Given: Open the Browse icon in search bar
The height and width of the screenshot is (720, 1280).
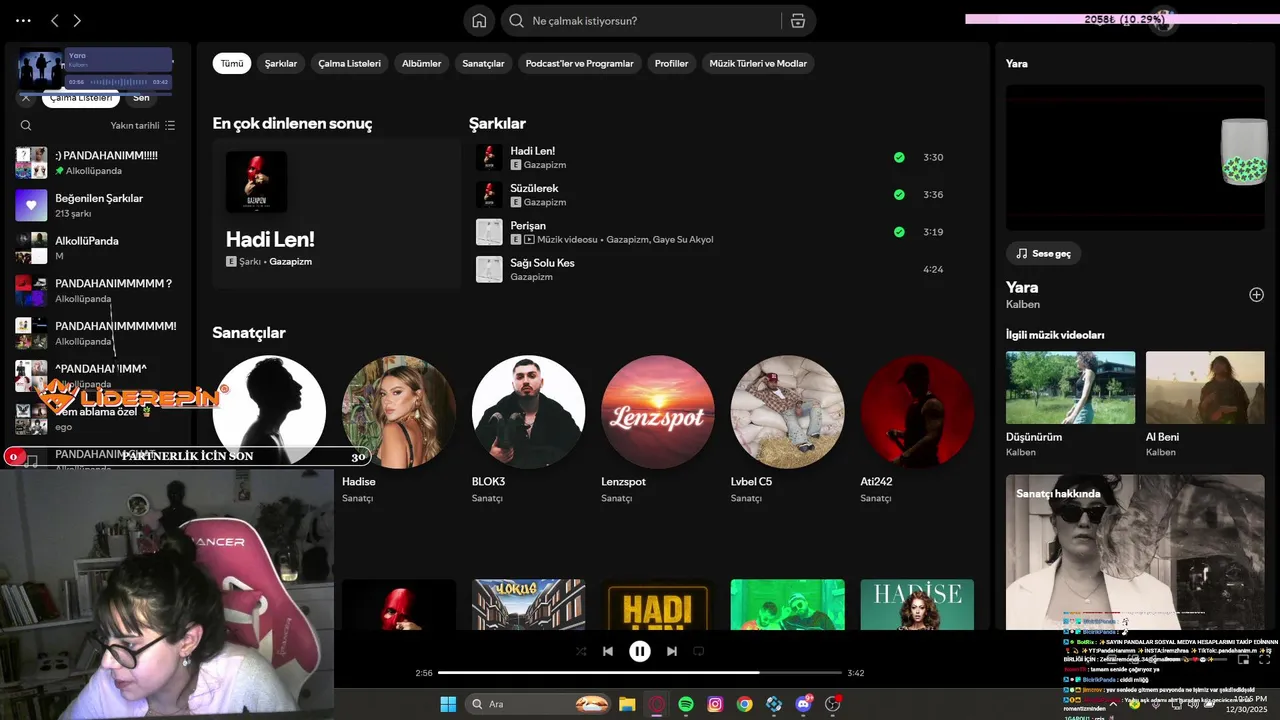Looking at the screenshot, I should [x=797, y=21].
